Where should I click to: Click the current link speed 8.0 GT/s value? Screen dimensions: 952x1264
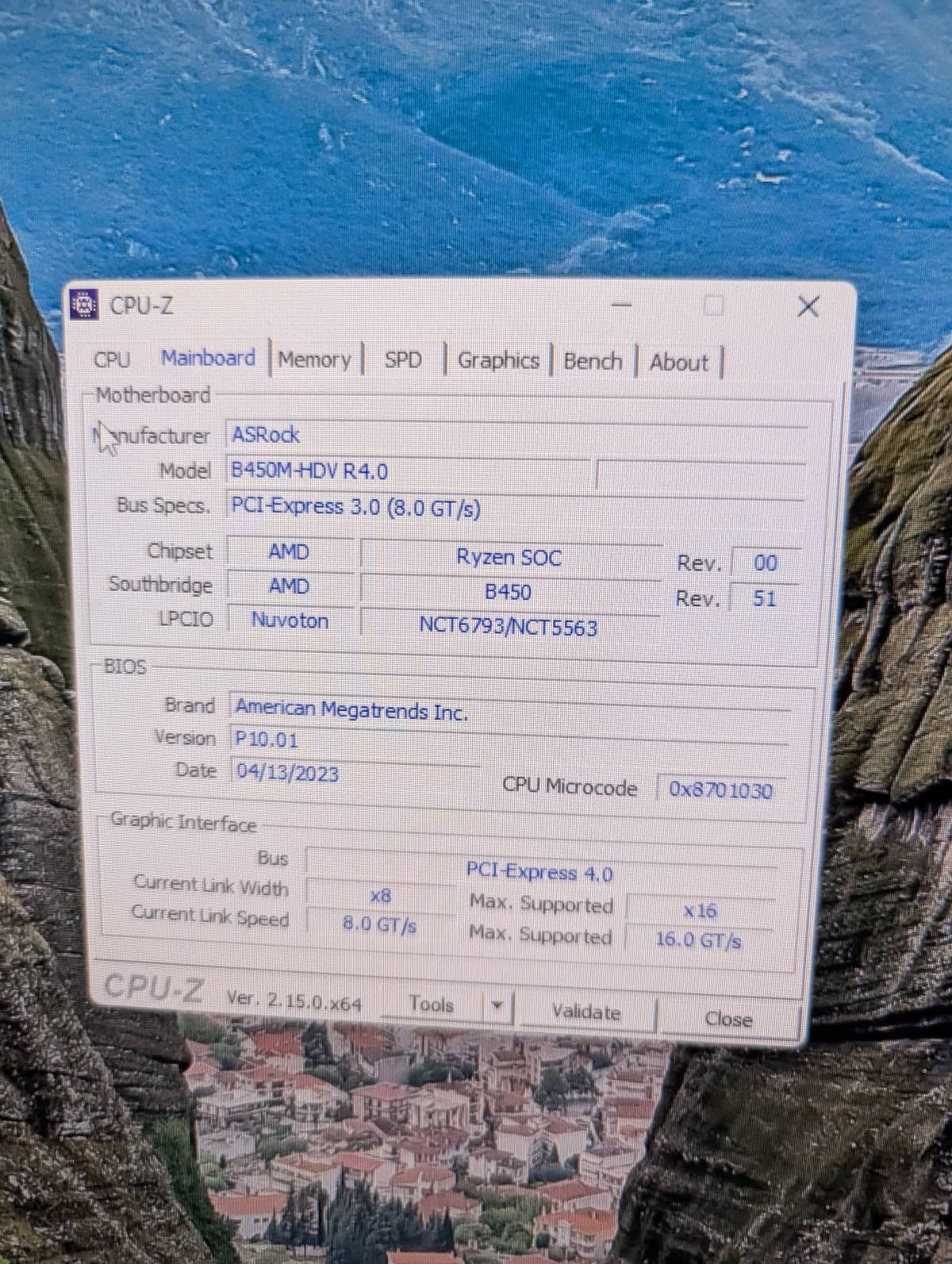pyautogui.click(x=380, y=924)
